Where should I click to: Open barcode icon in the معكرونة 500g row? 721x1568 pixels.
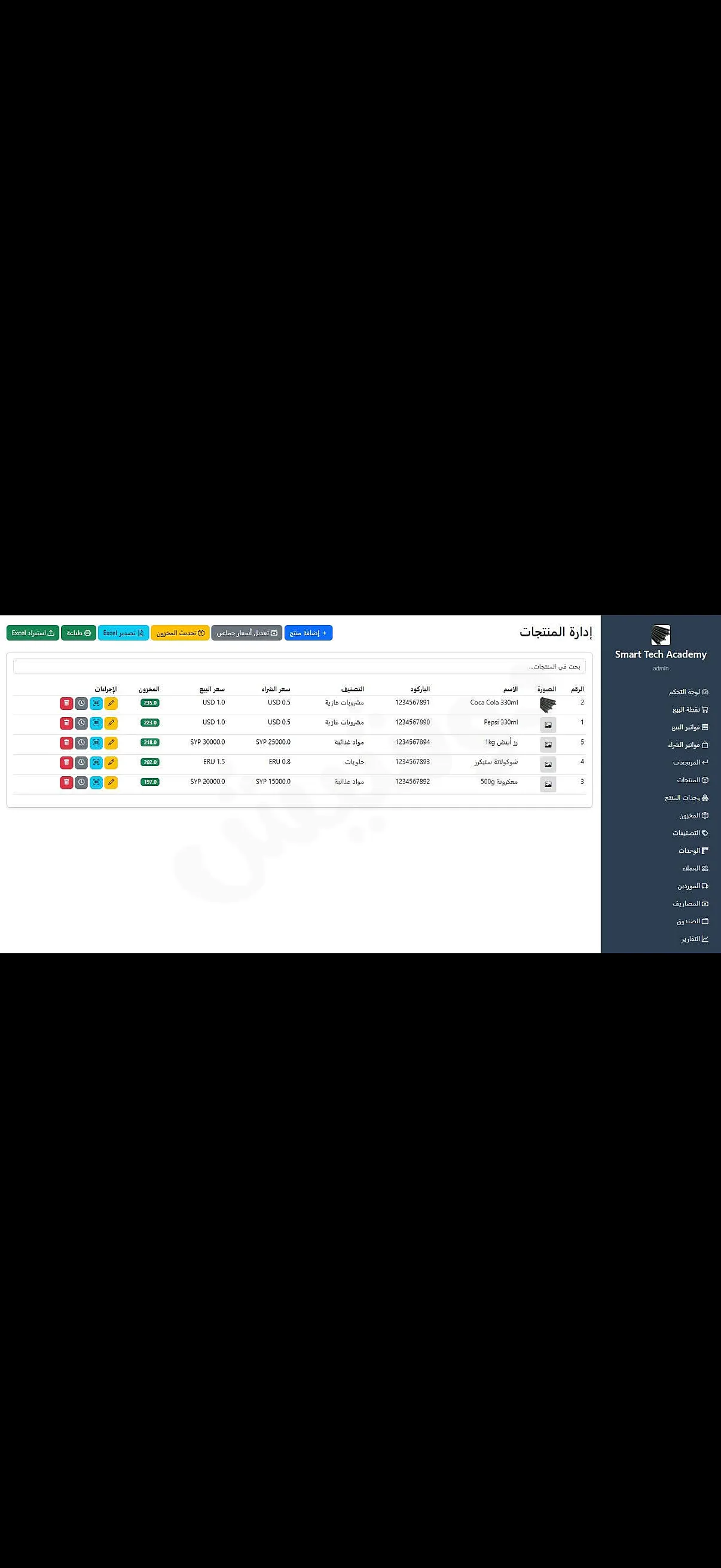[96, 782]
